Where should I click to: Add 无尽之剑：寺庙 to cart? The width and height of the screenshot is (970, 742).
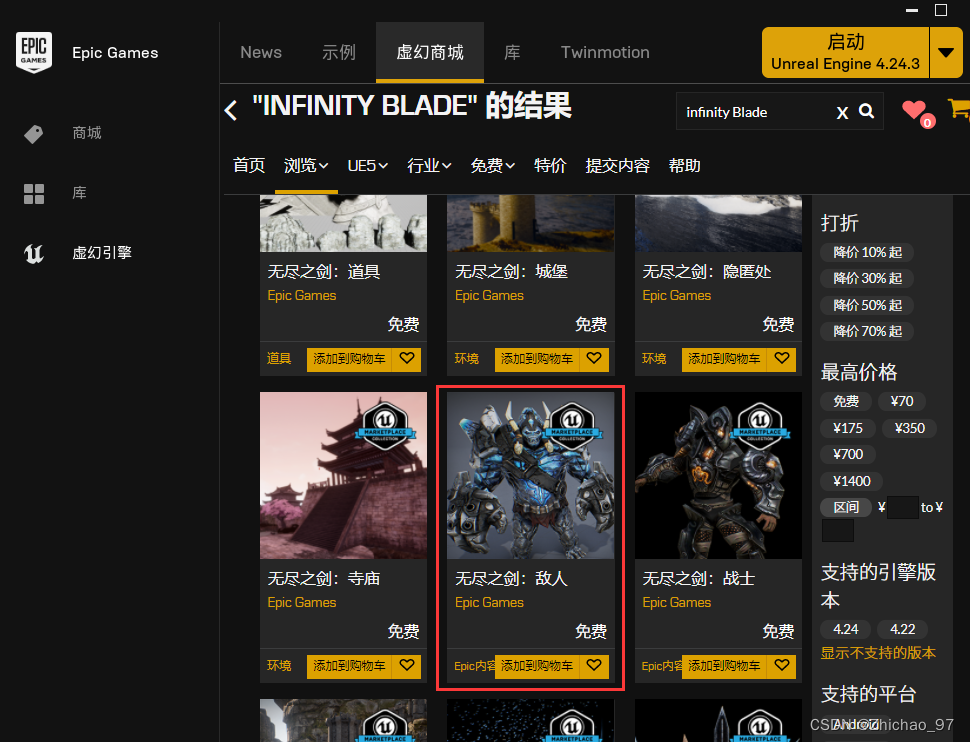[349, 666]
